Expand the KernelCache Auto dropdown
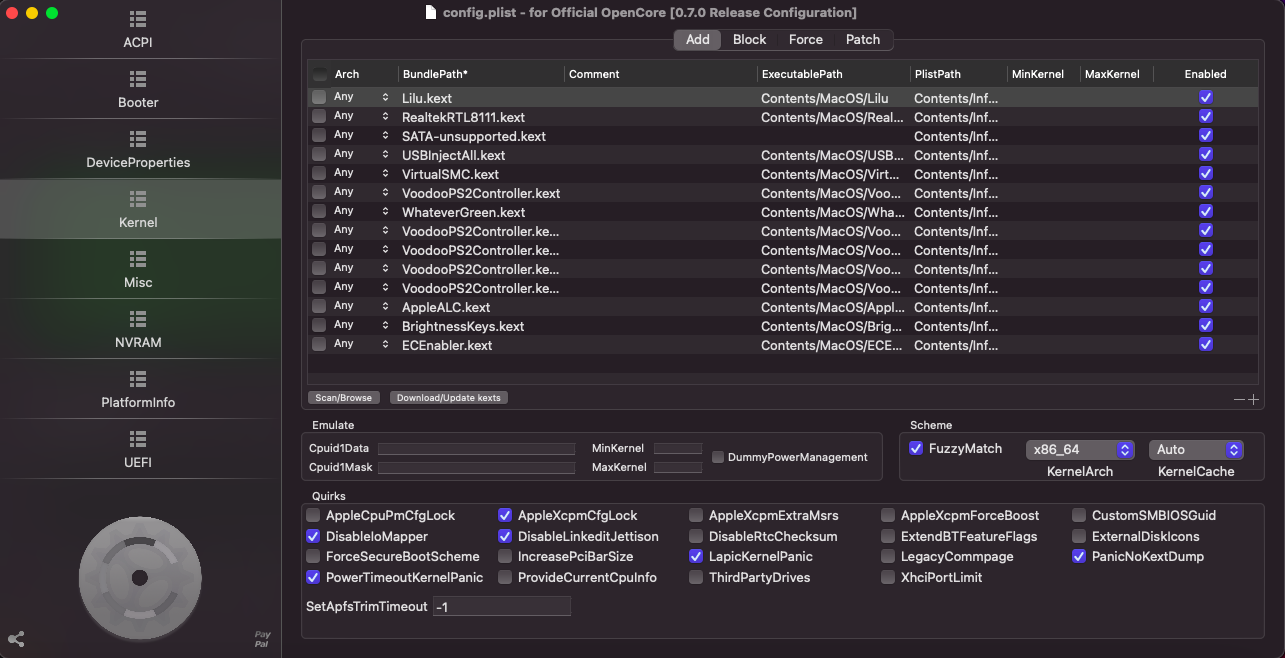The height and width of the screenshot is (658, 1285). point(1196,450)
